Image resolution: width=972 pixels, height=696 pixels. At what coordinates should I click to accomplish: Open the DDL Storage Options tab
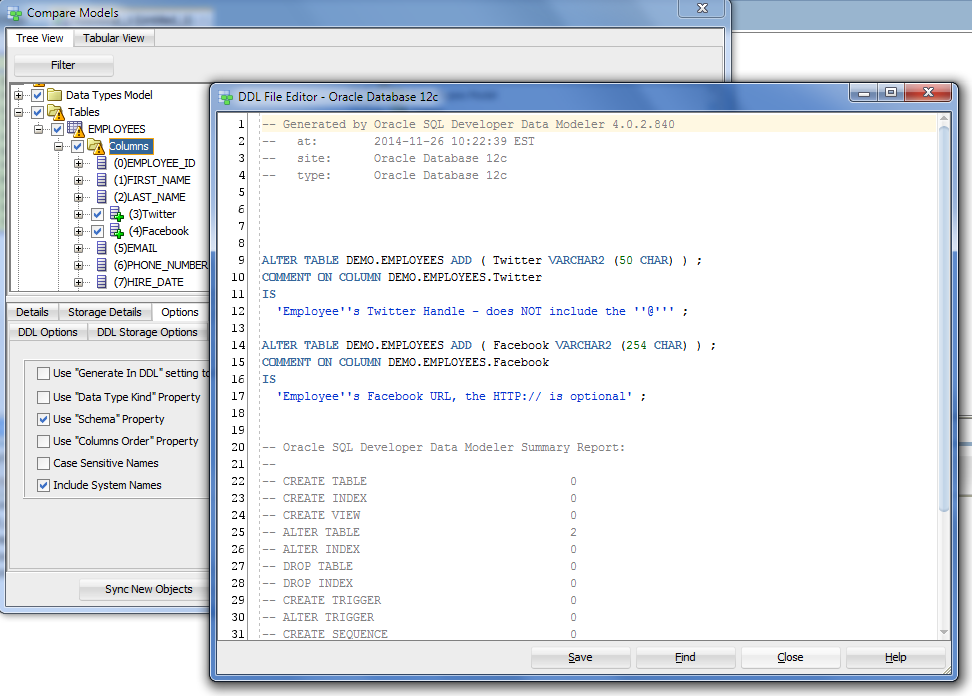coord(147,332)
